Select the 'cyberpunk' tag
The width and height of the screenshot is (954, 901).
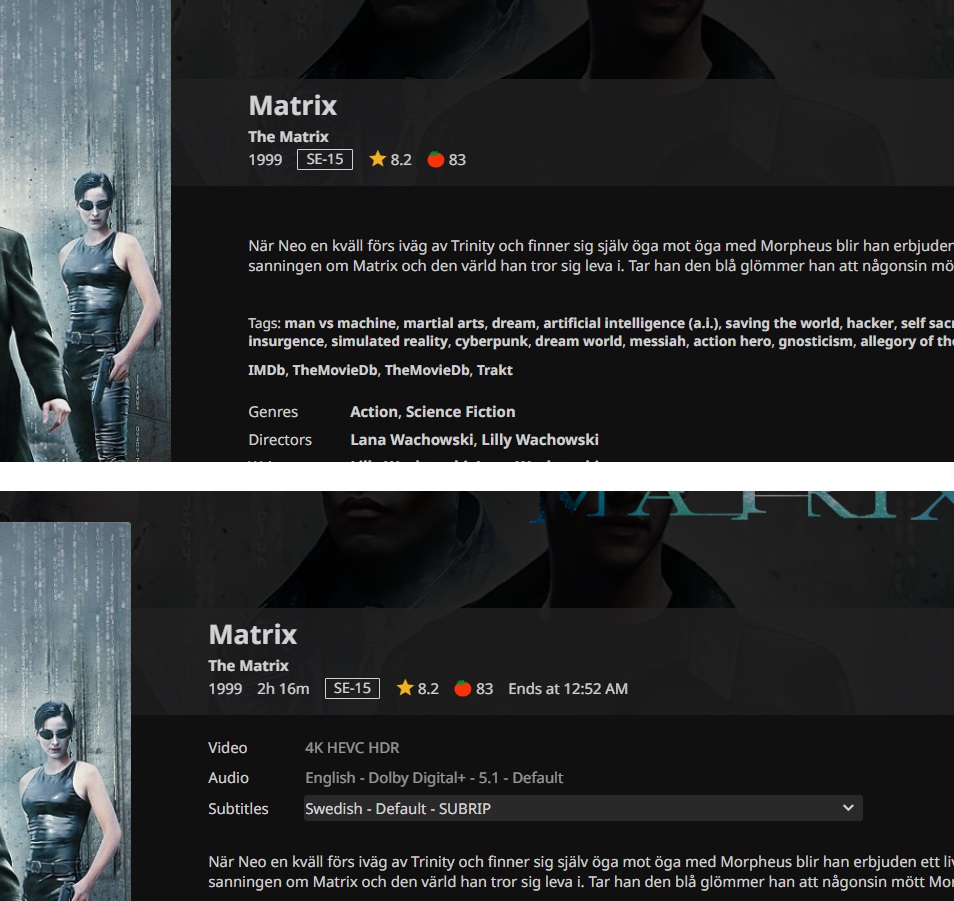pos(492,341)
